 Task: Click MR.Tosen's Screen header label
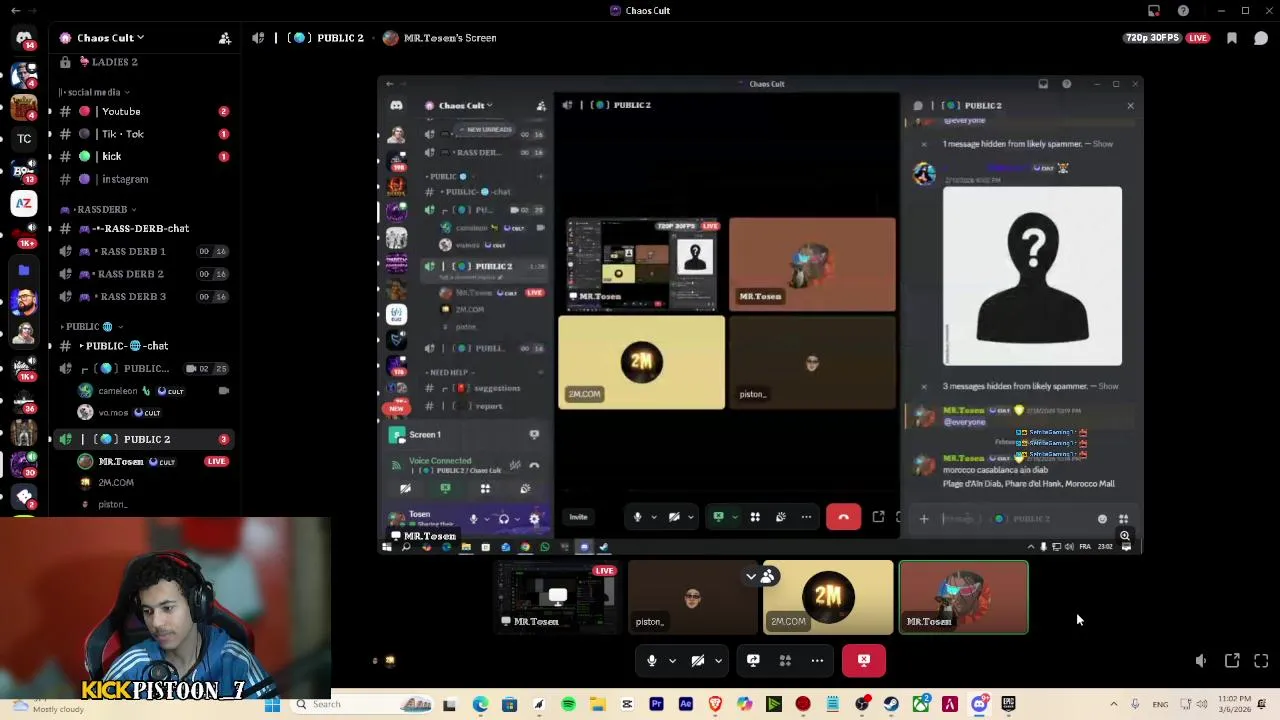(450, 38)
